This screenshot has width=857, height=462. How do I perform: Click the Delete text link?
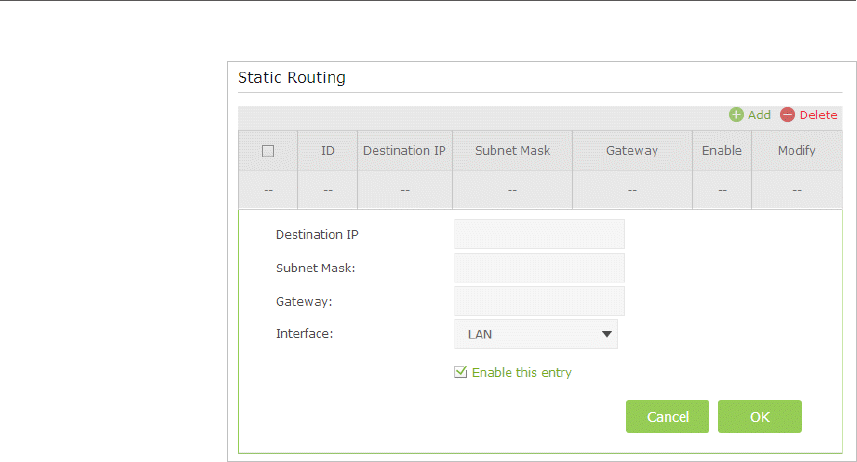tap(818, 115)
